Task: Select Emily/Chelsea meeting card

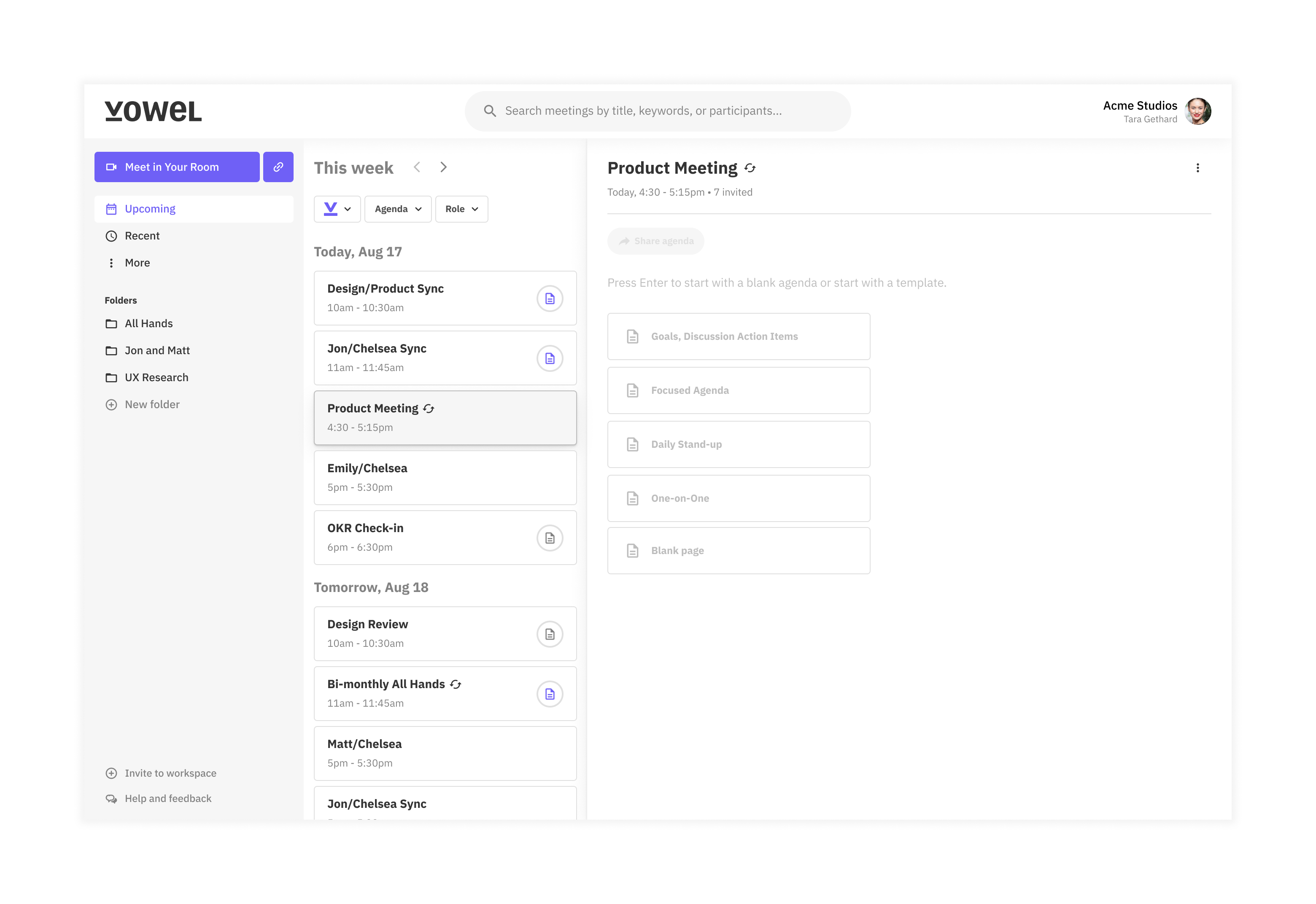Action: point(445,478)
